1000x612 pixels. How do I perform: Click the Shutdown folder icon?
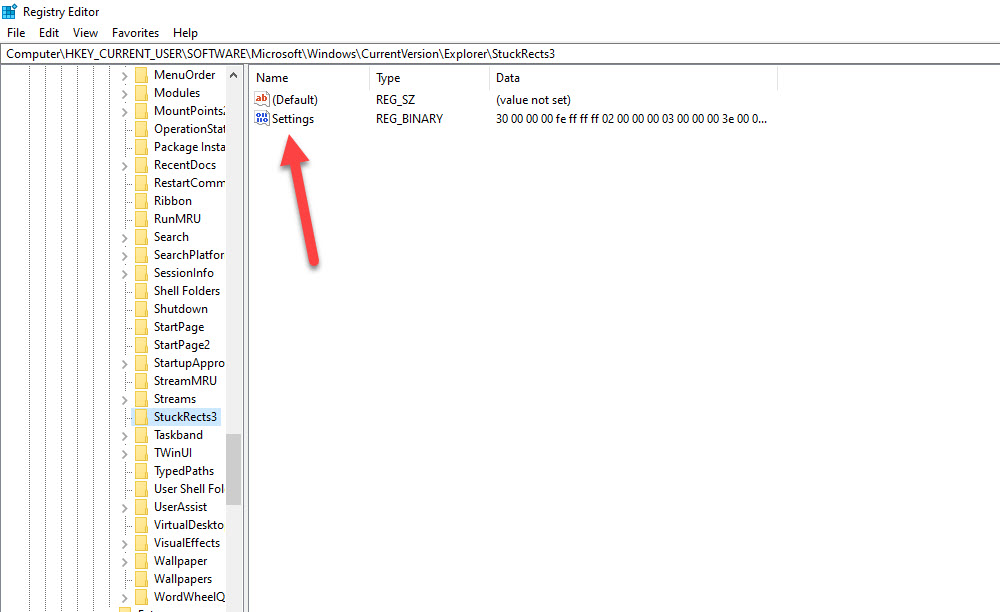(x=141, y=309)
